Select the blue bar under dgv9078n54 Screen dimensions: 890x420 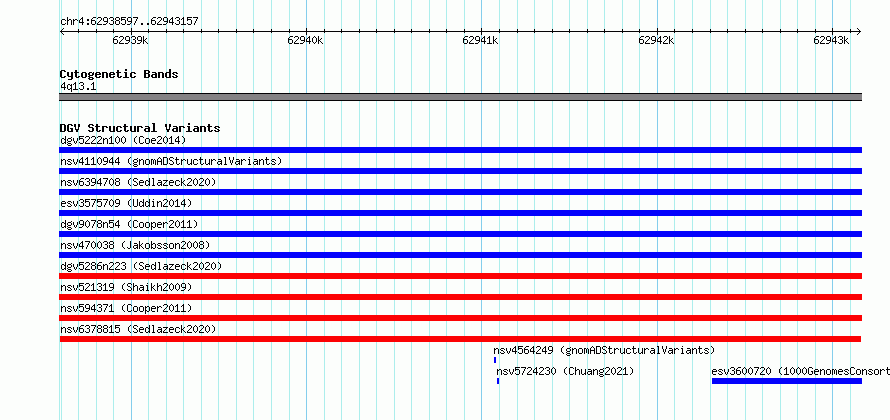click(460, 234)
